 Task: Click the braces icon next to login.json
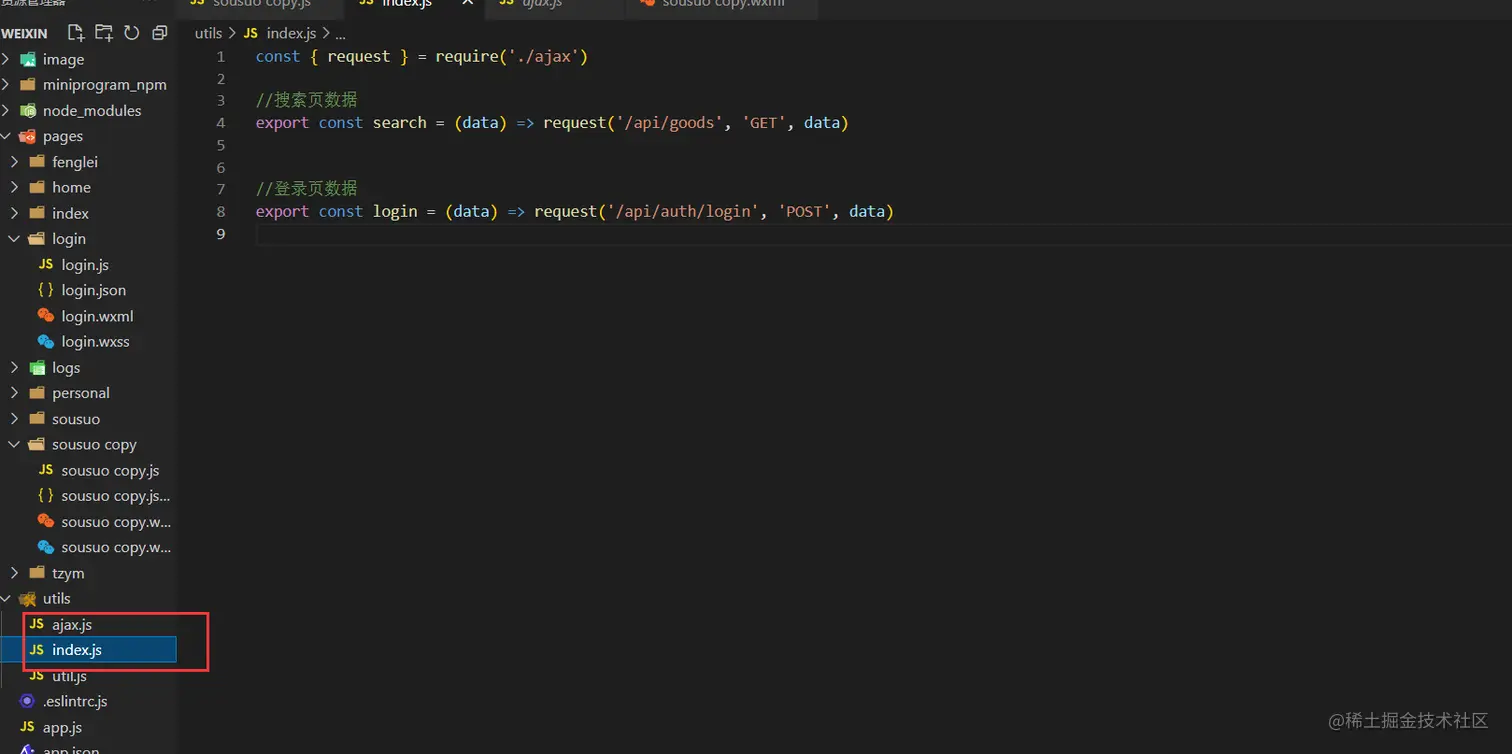[x=46, y=290]
